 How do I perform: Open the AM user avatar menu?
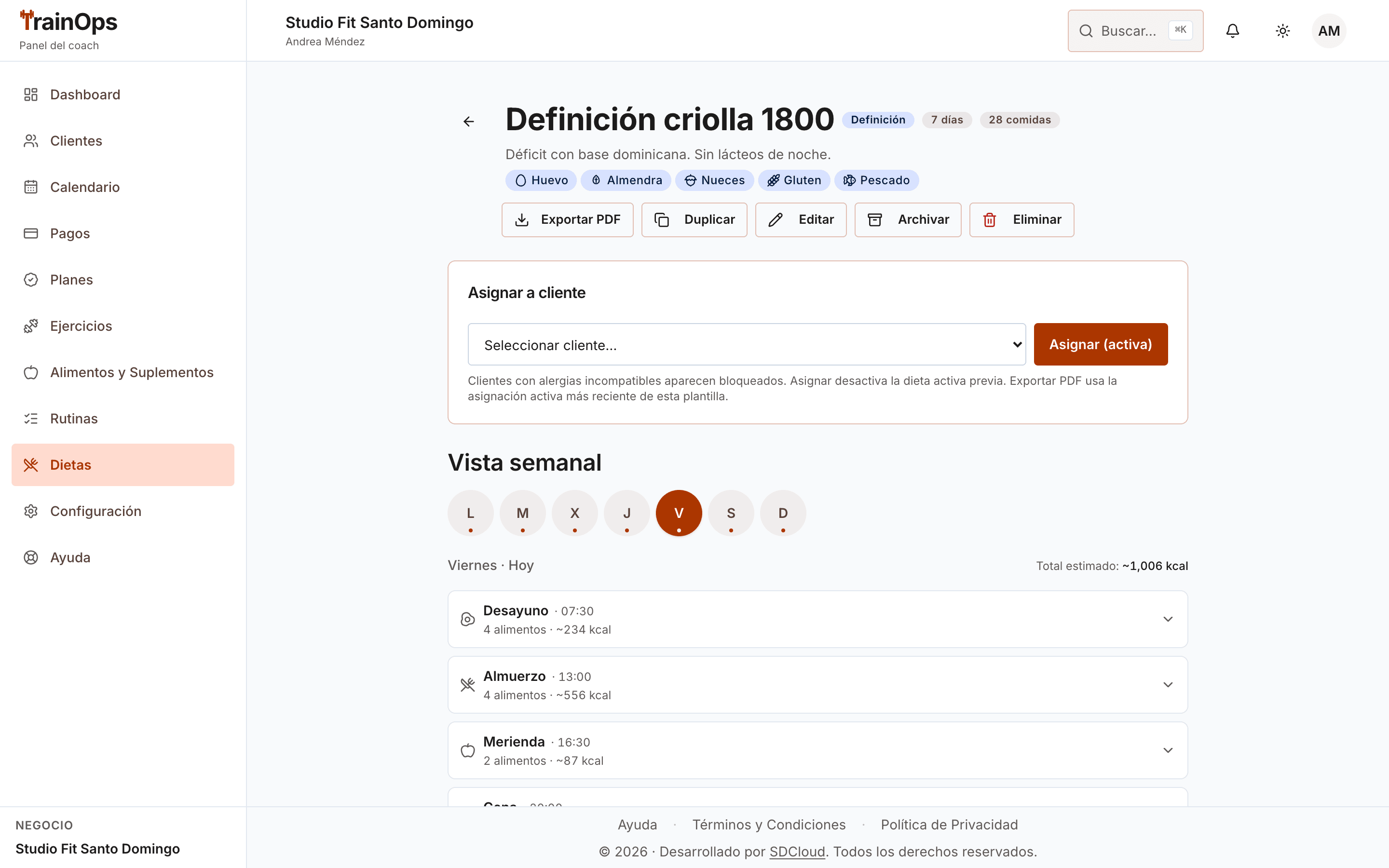coord(1329,31)
